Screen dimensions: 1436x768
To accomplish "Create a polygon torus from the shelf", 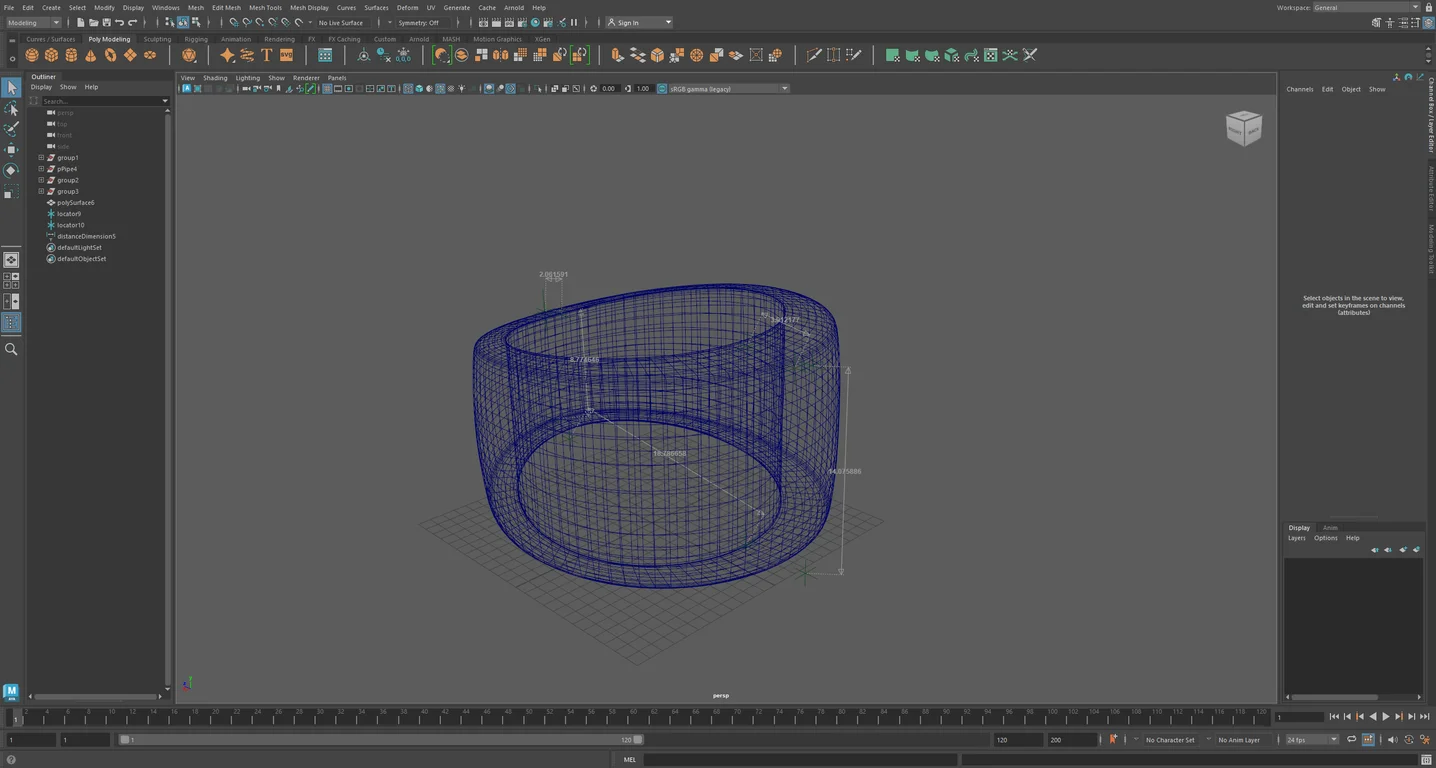I will point(110,55).
